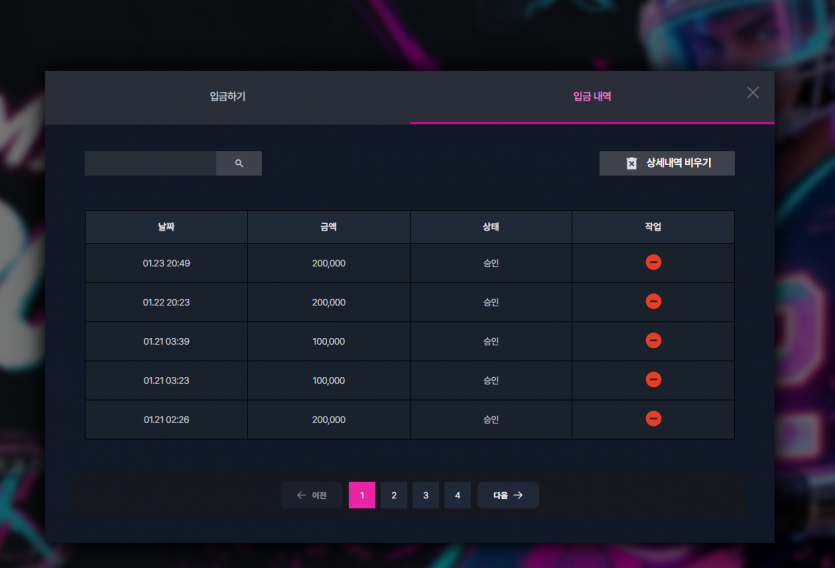Screen dimensions: 835x568
Task: Click the 날짜 column header
Action: coord(166,227)
